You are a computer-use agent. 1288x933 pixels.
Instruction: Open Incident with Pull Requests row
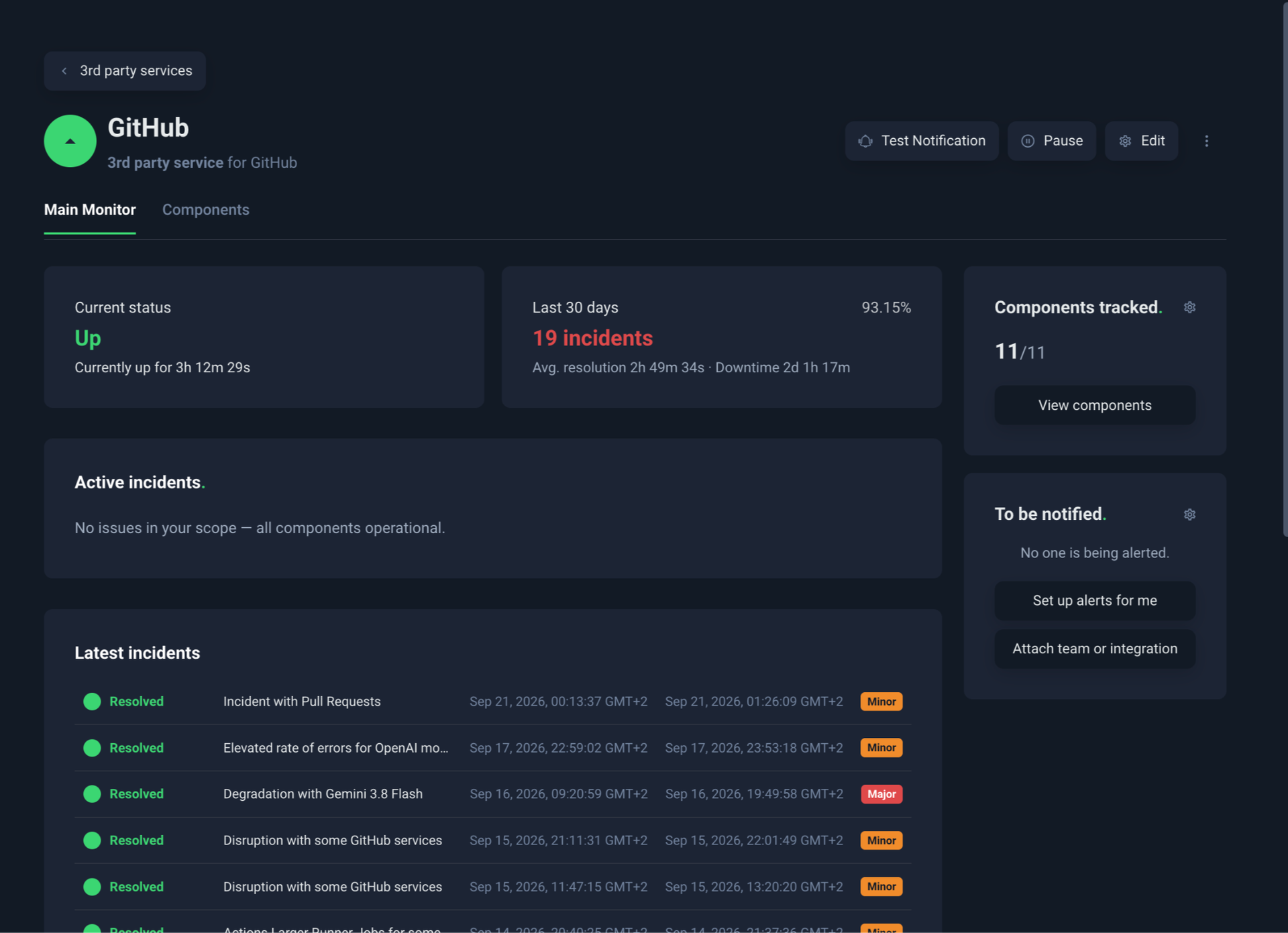pyautogui.click(x=493, y=702)
